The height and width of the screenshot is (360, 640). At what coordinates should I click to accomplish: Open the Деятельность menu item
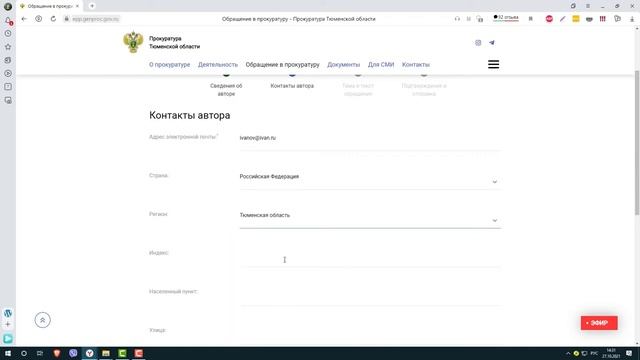click(x=218, y=64)
